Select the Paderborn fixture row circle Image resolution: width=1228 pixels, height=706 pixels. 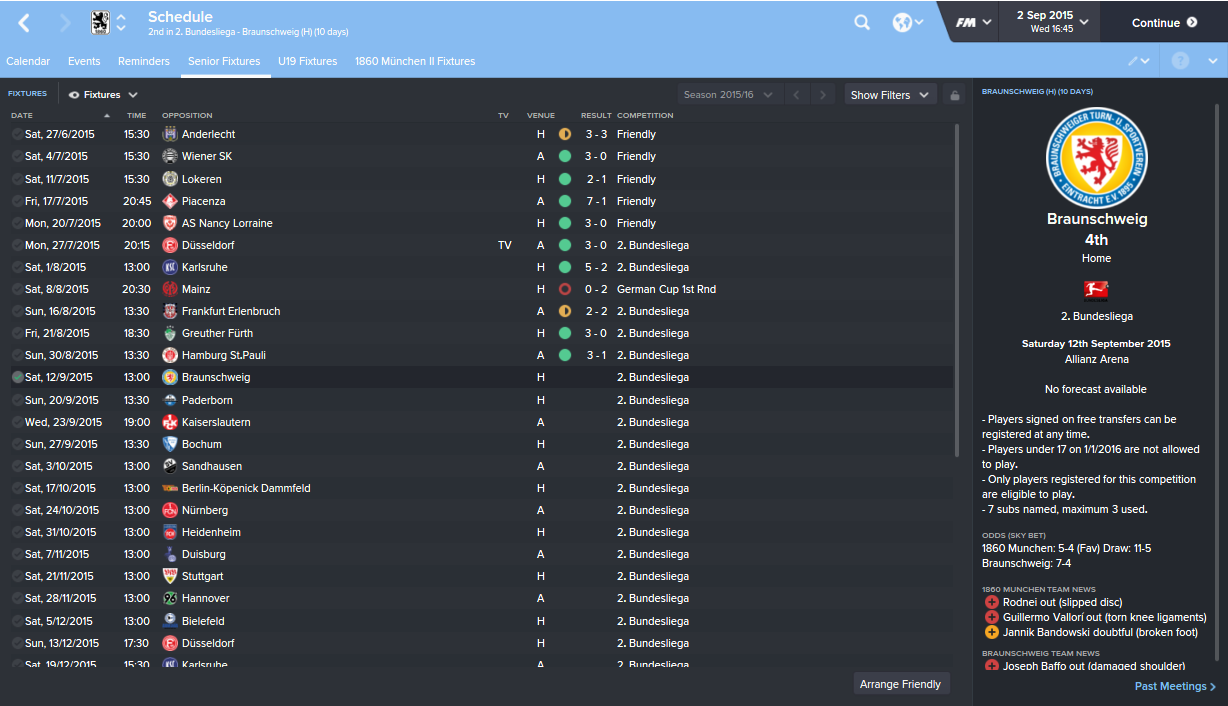(17, 400)
